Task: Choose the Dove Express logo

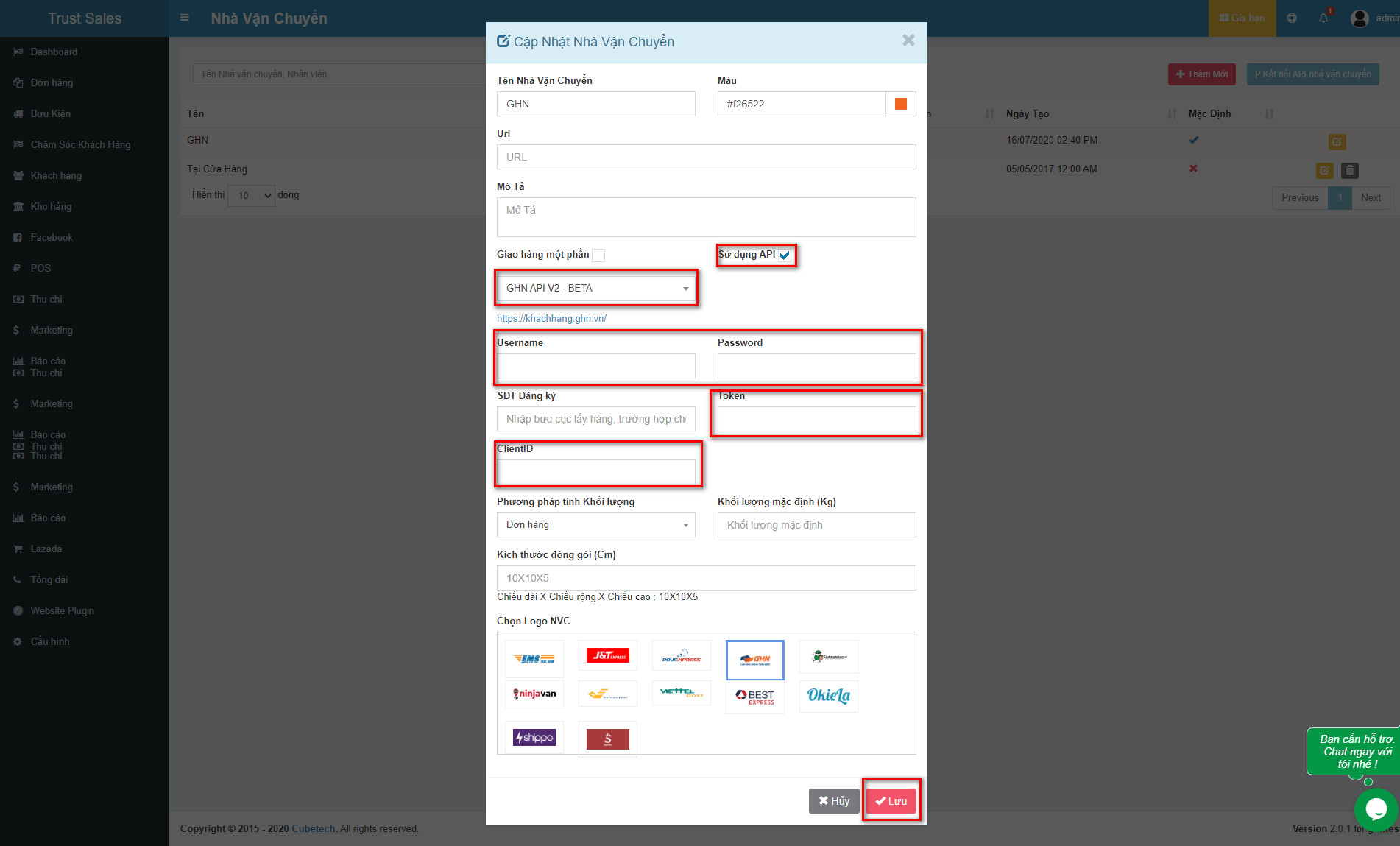Action: pyautogui.click(x=681, y=655)
